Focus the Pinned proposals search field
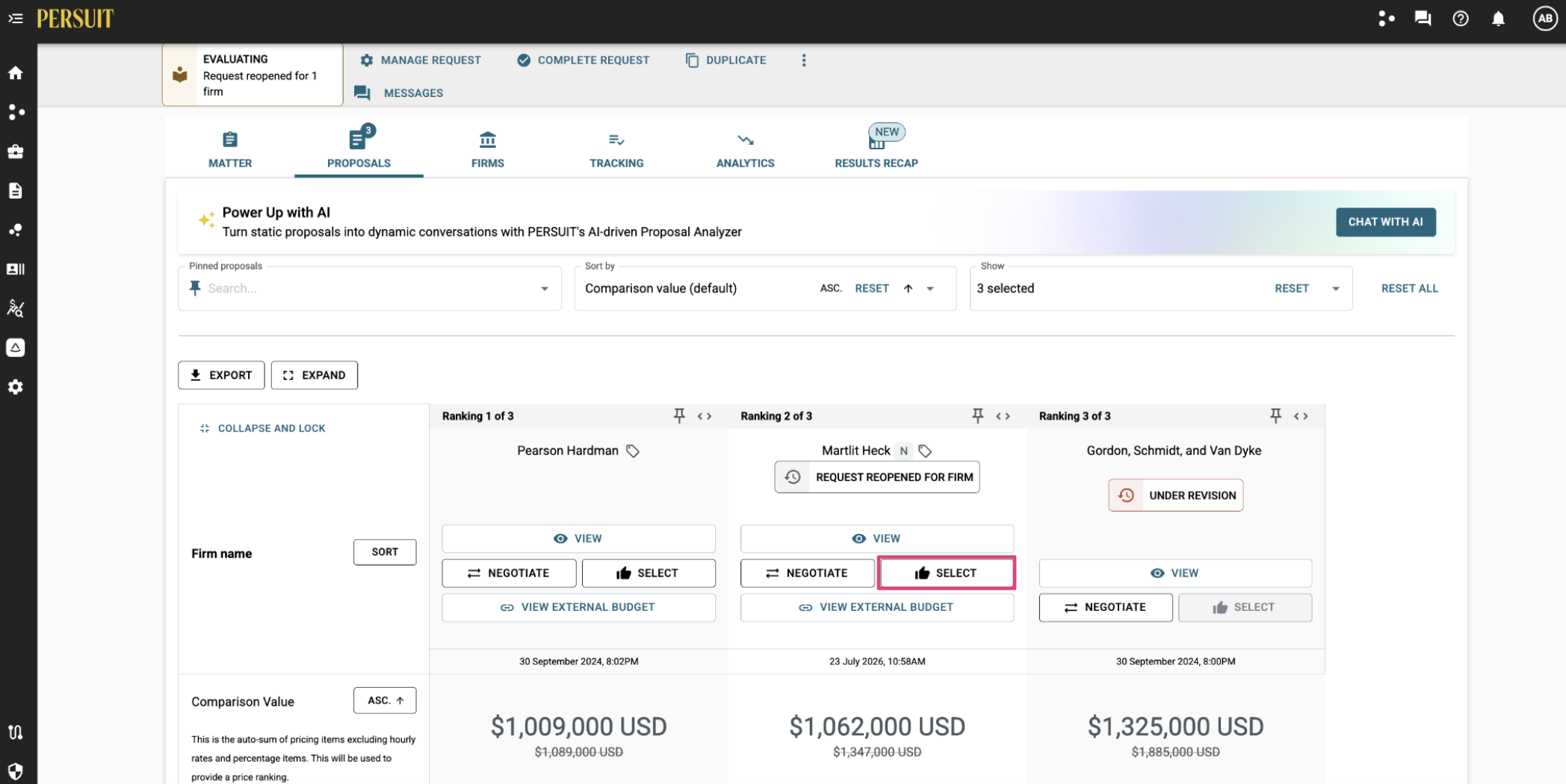This screenshot has height=784, width=1566. point(370,288)
